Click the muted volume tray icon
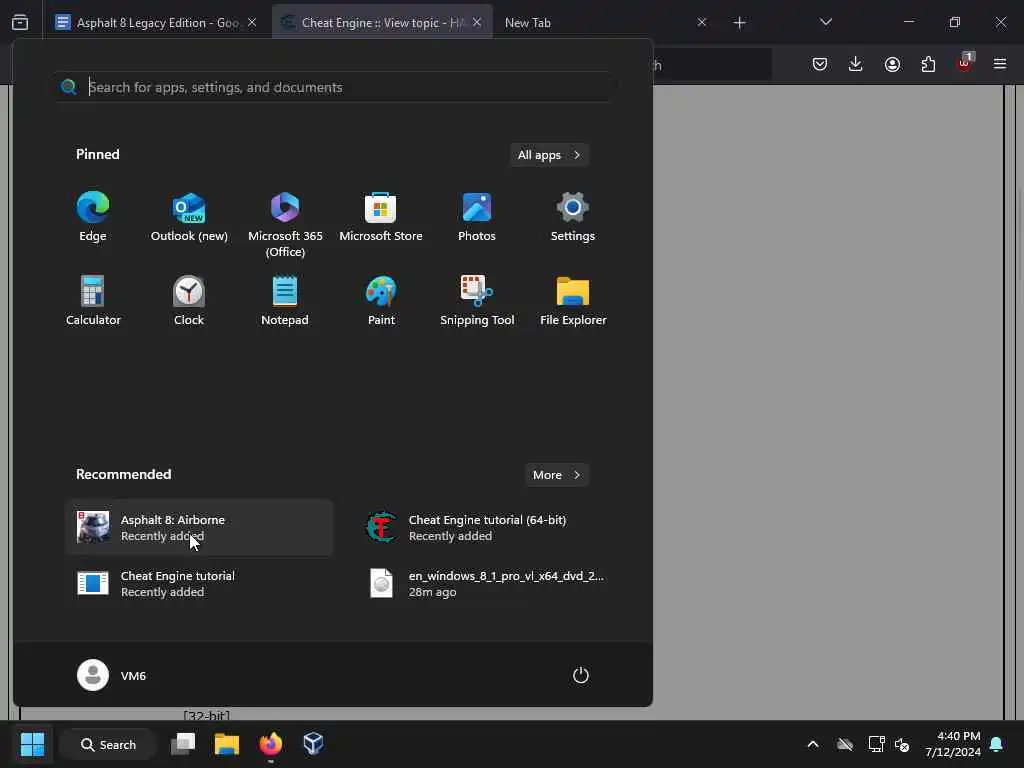 tap(902, 744)
